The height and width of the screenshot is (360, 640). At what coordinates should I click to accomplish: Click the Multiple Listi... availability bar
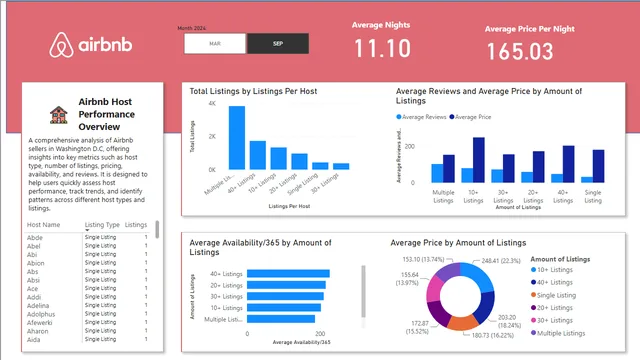point(281,319)
